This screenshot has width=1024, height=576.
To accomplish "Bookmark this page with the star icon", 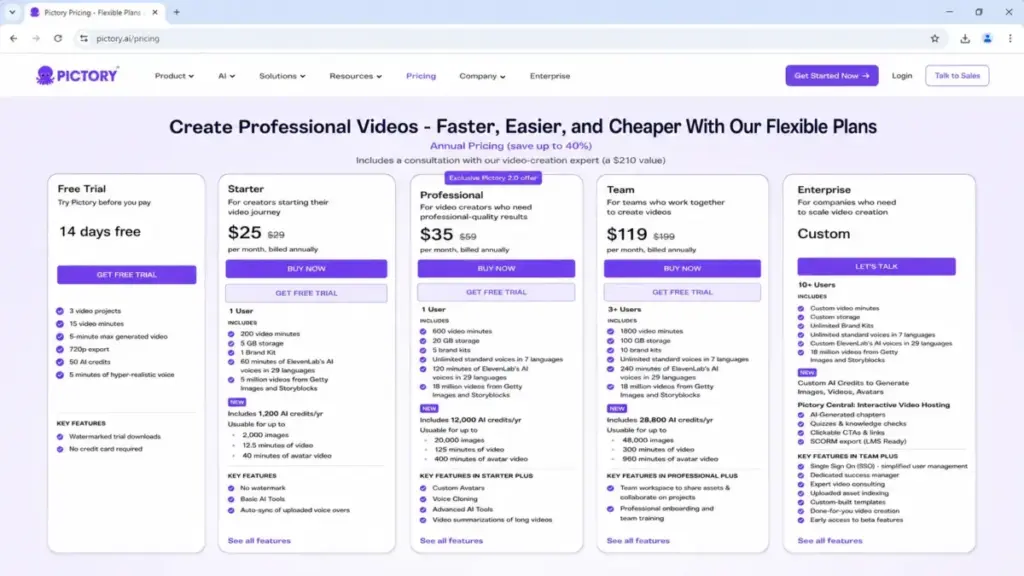I will coord(935,39).
